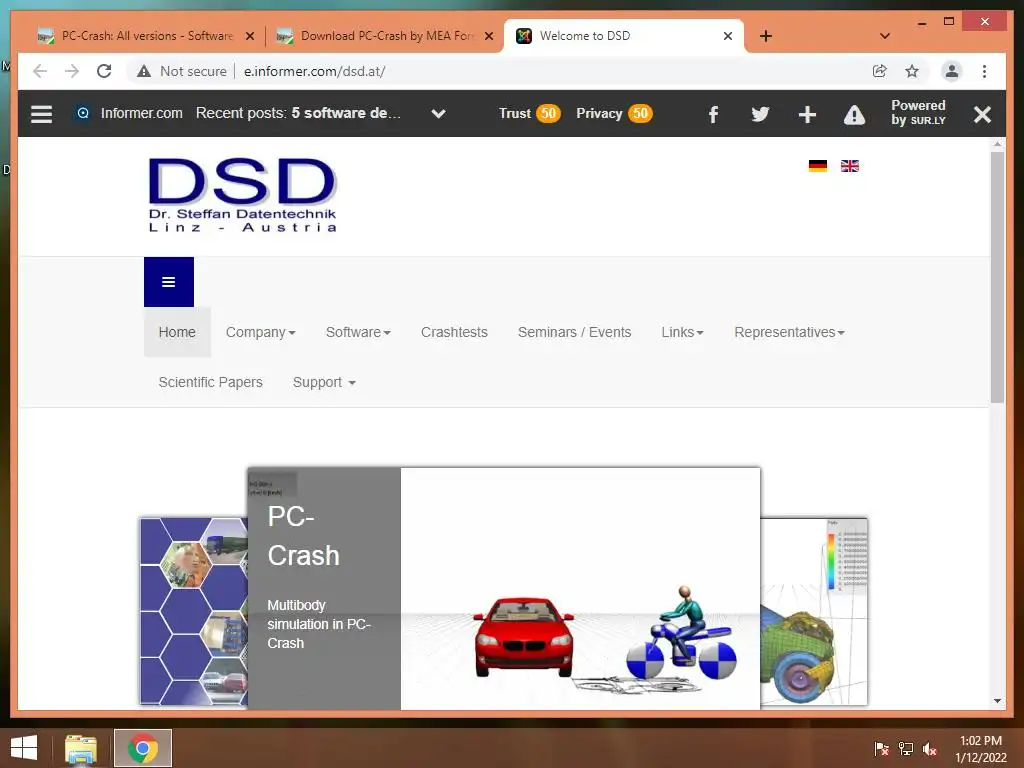1024x768 pixels.
Task: Click the Informer.com logo link
Action: pyautogui.click(x=130, y=113)
